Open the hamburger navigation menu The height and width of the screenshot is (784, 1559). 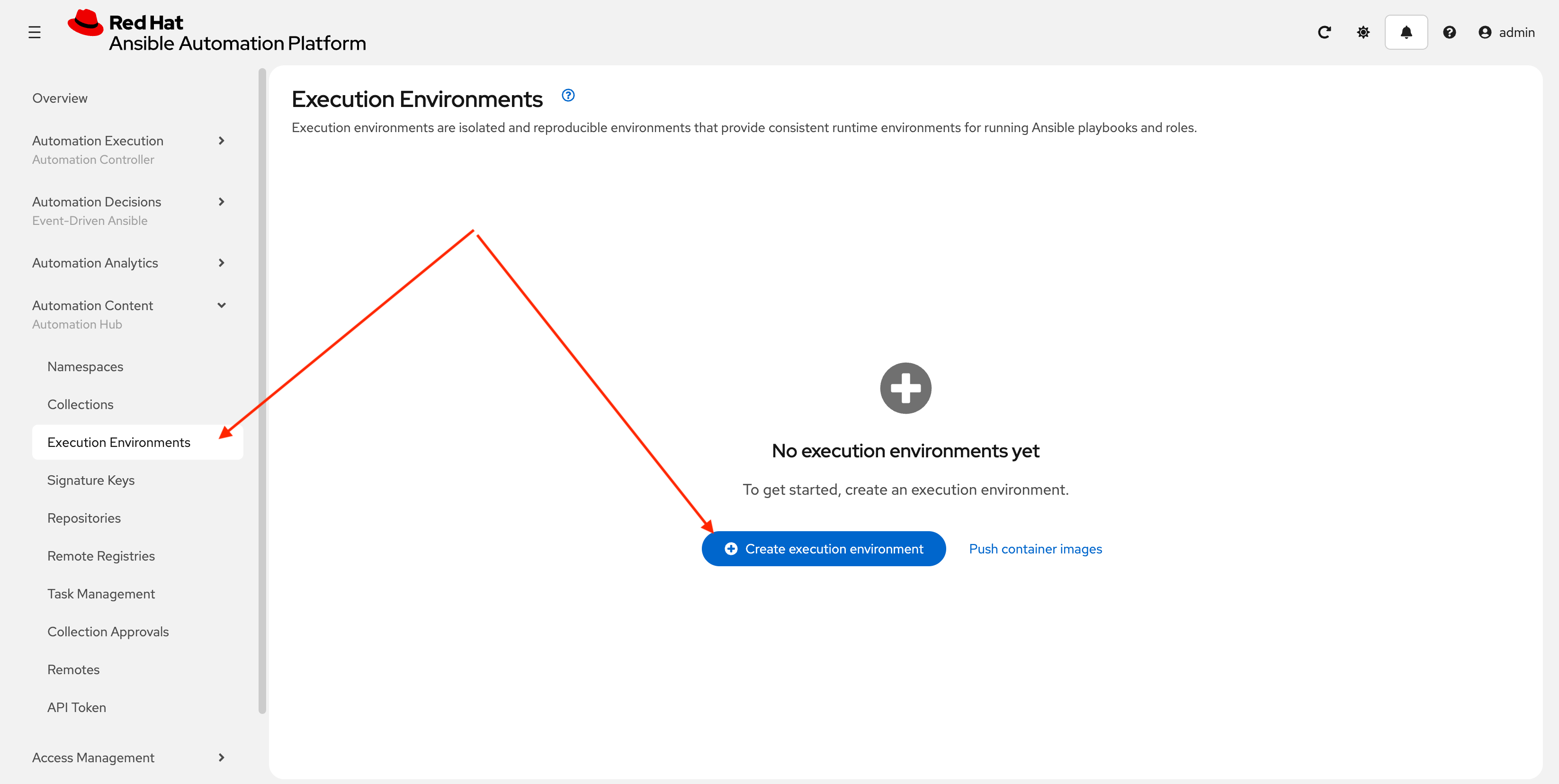pyautogui.click(x=34, y=32)
